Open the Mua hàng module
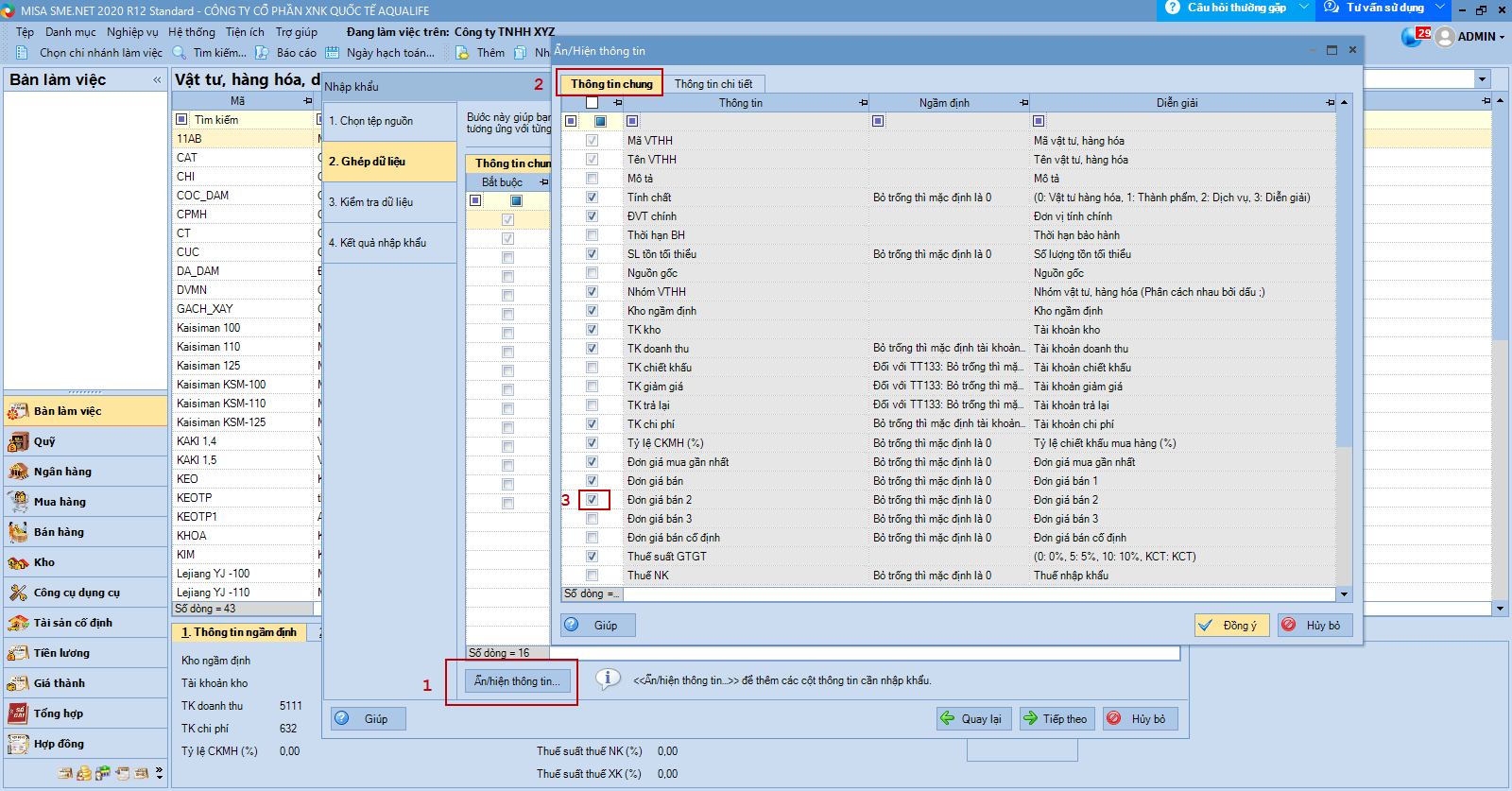This screenshot has height=791, width=1512. (85, 502)
